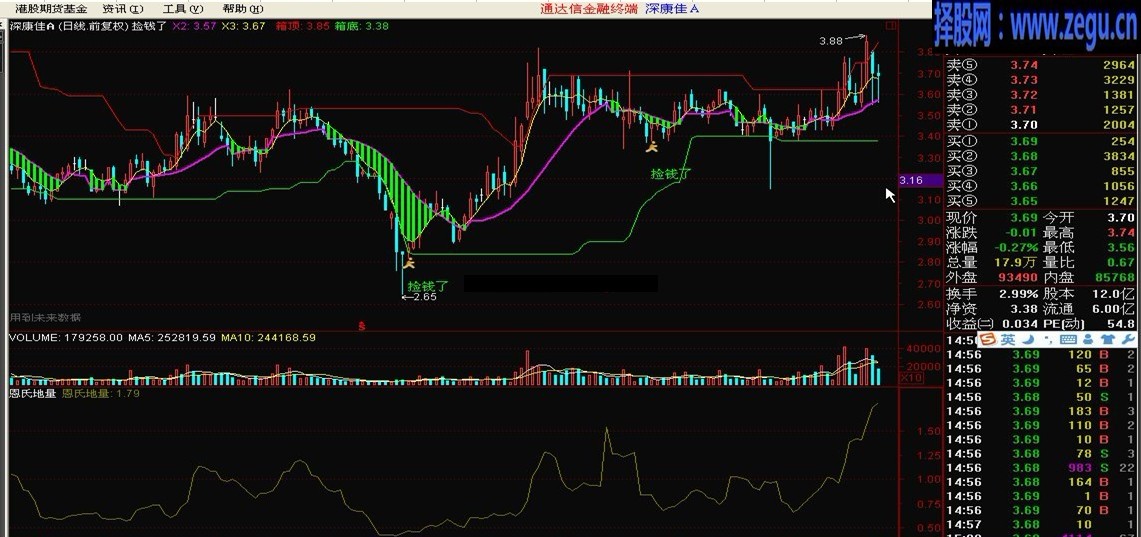
Task: Click the 净资 3.38 value
Action: pyautogui.click(x=1025, y=309)
